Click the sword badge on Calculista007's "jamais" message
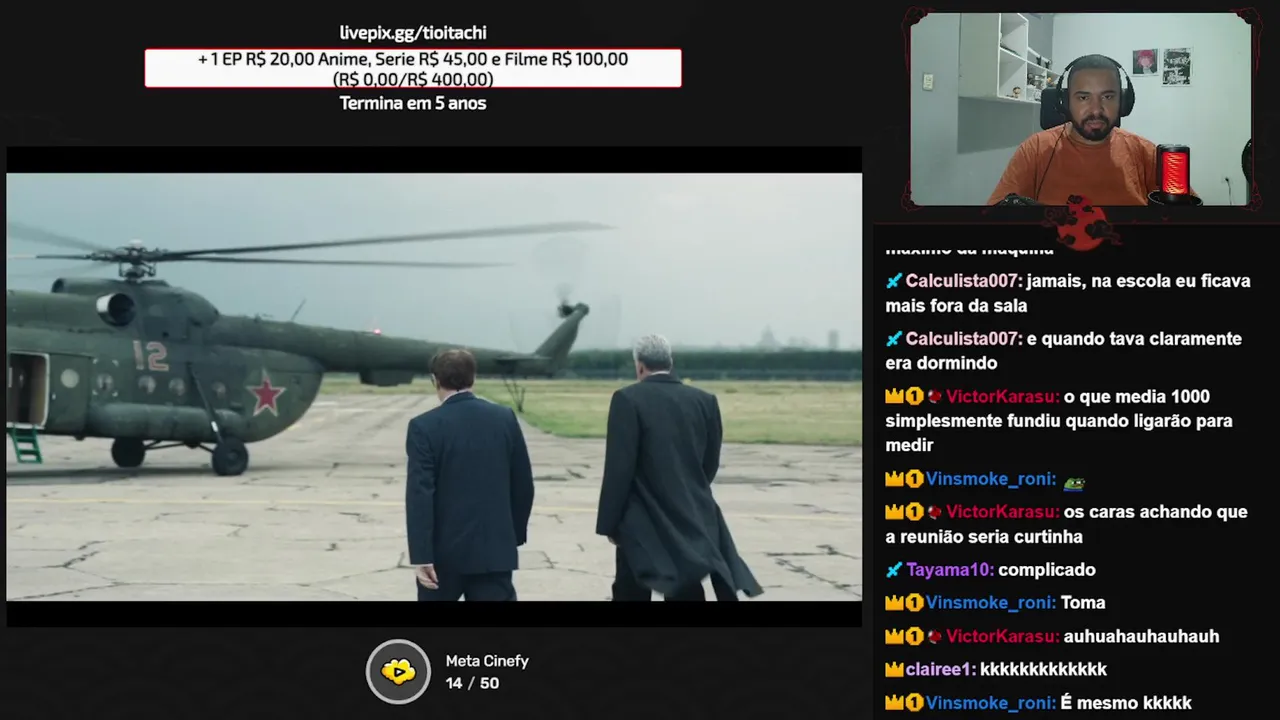This screenshot has height=720, width=1280. [894, 281]
